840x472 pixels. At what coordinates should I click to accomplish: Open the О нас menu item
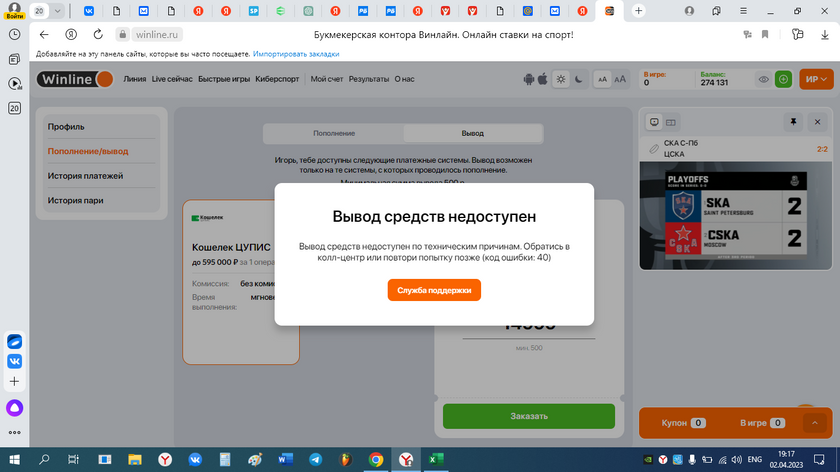click(x=404, y=79)
